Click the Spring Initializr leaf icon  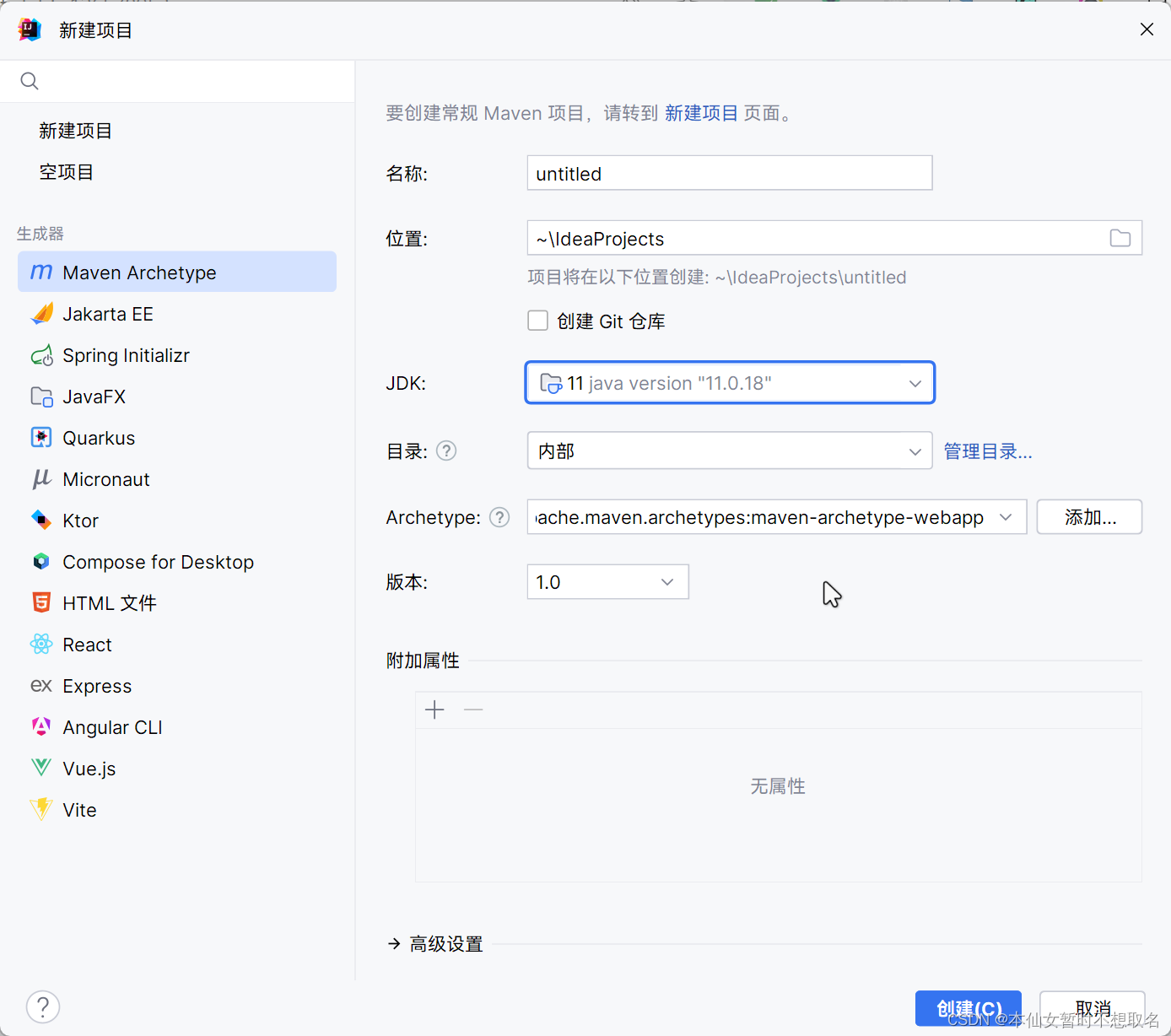[x=41, y=355]
